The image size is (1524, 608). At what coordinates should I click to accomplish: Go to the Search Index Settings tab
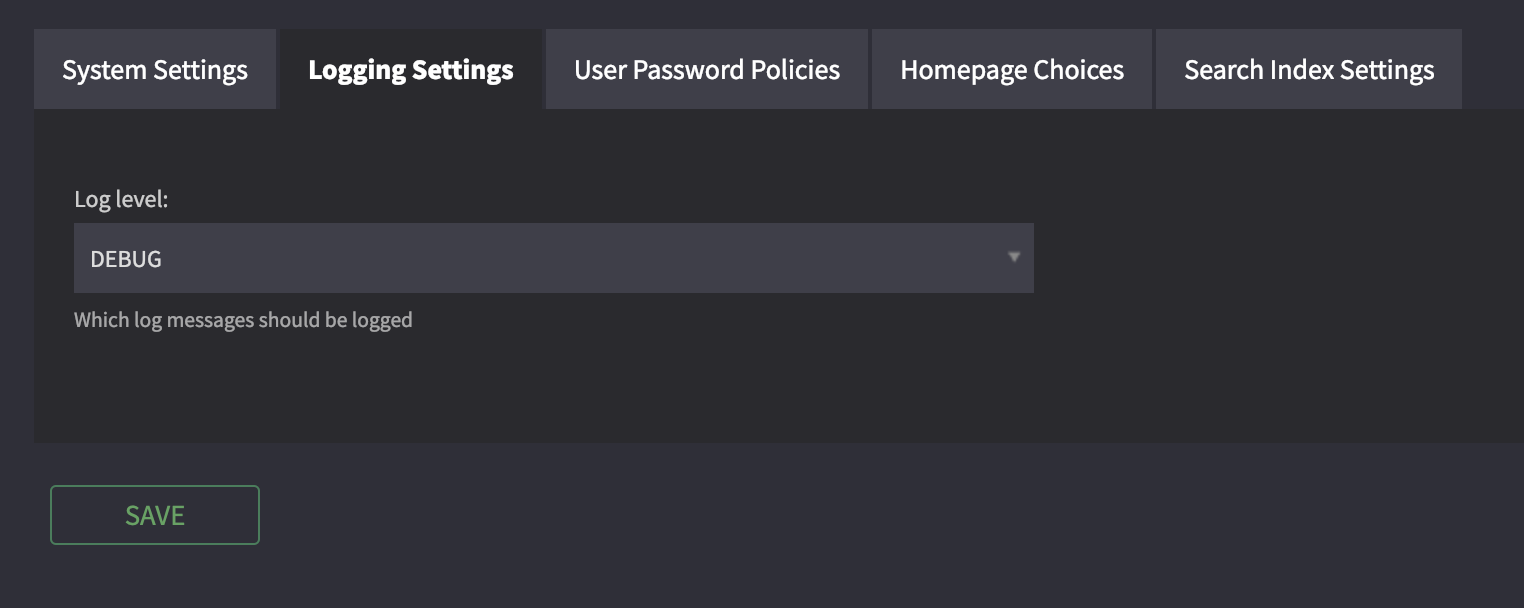pyautogui.click(x=1309, y=69)
